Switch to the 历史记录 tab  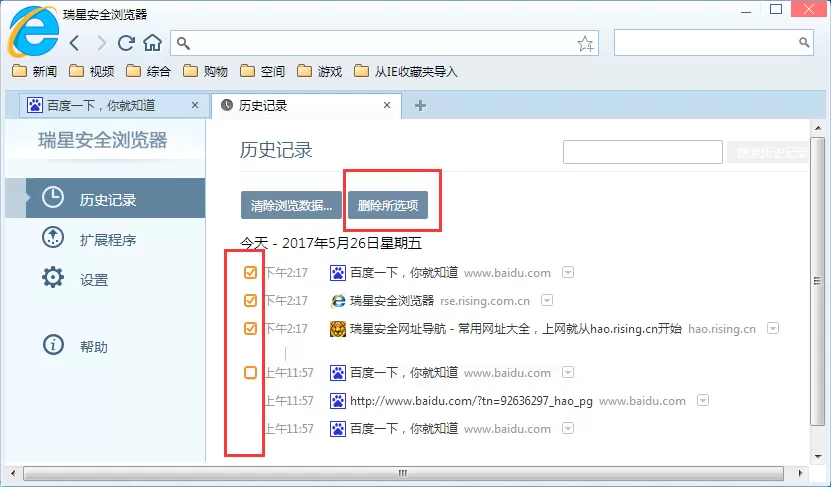point(306,105)
